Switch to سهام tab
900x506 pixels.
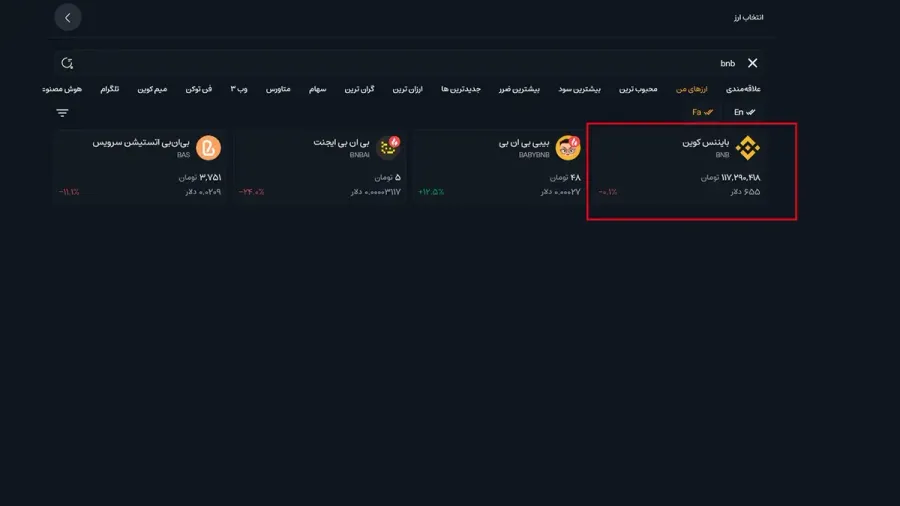317,89
